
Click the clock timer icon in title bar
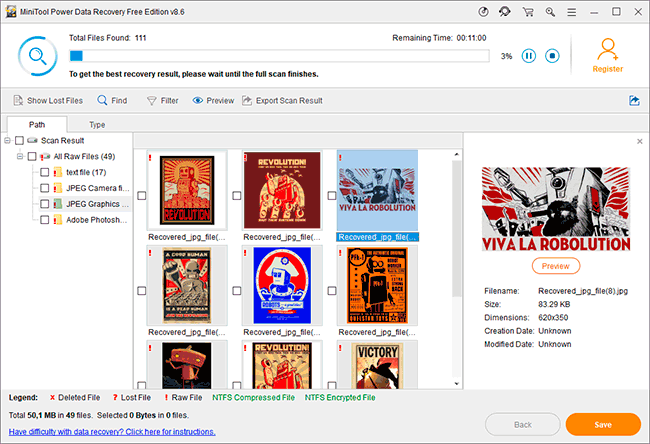pos(483,12)
